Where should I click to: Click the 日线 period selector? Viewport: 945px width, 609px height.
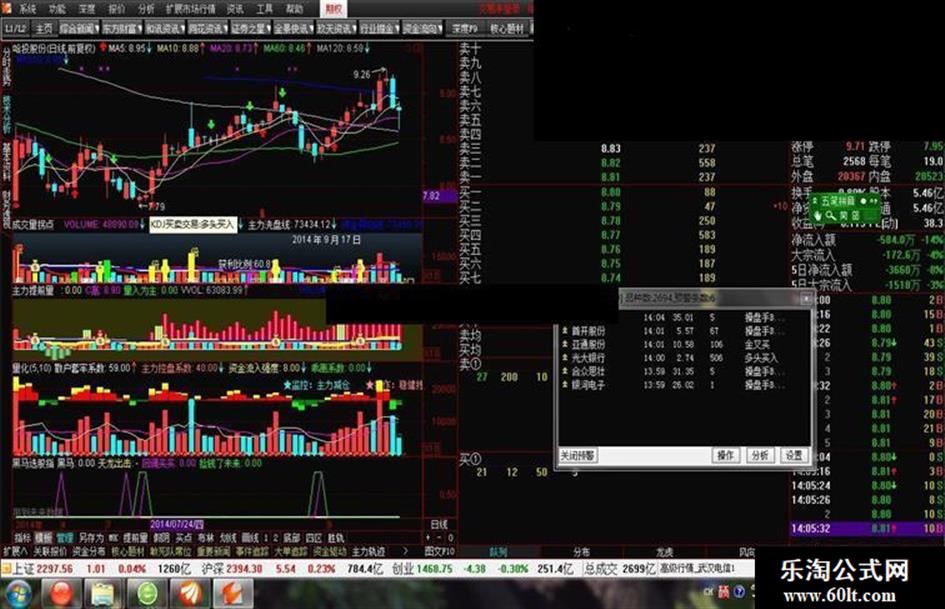439,524
